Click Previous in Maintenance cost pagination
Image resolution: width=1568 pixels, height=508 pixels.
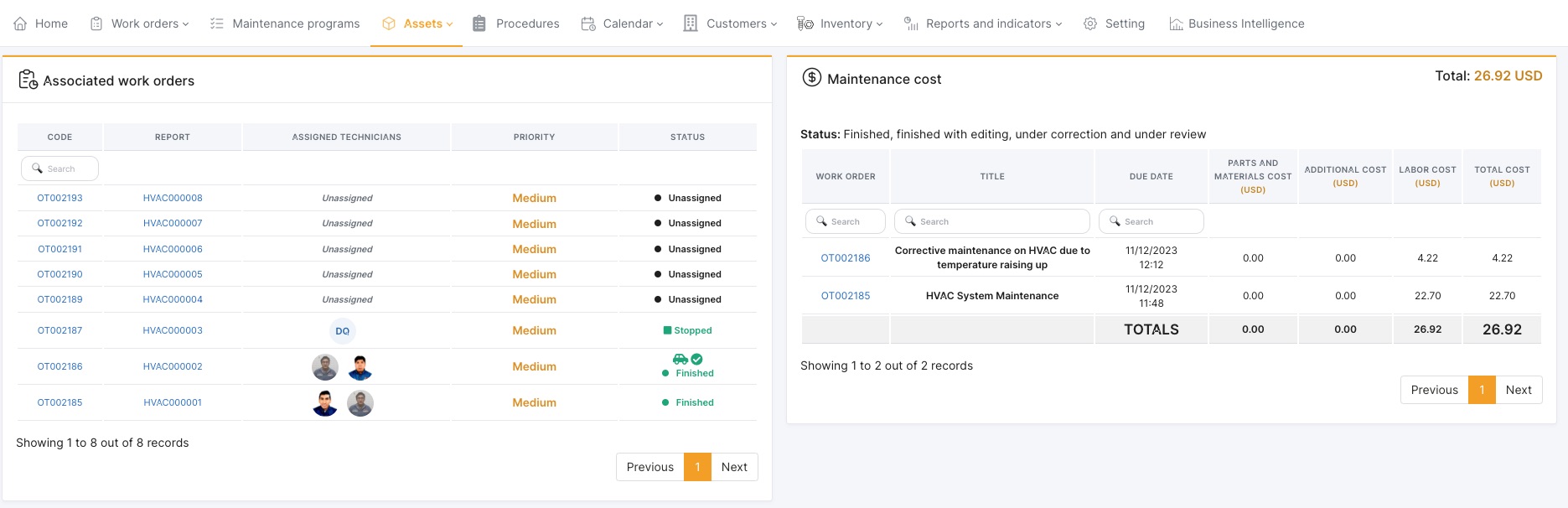[x=1435, y=390]
